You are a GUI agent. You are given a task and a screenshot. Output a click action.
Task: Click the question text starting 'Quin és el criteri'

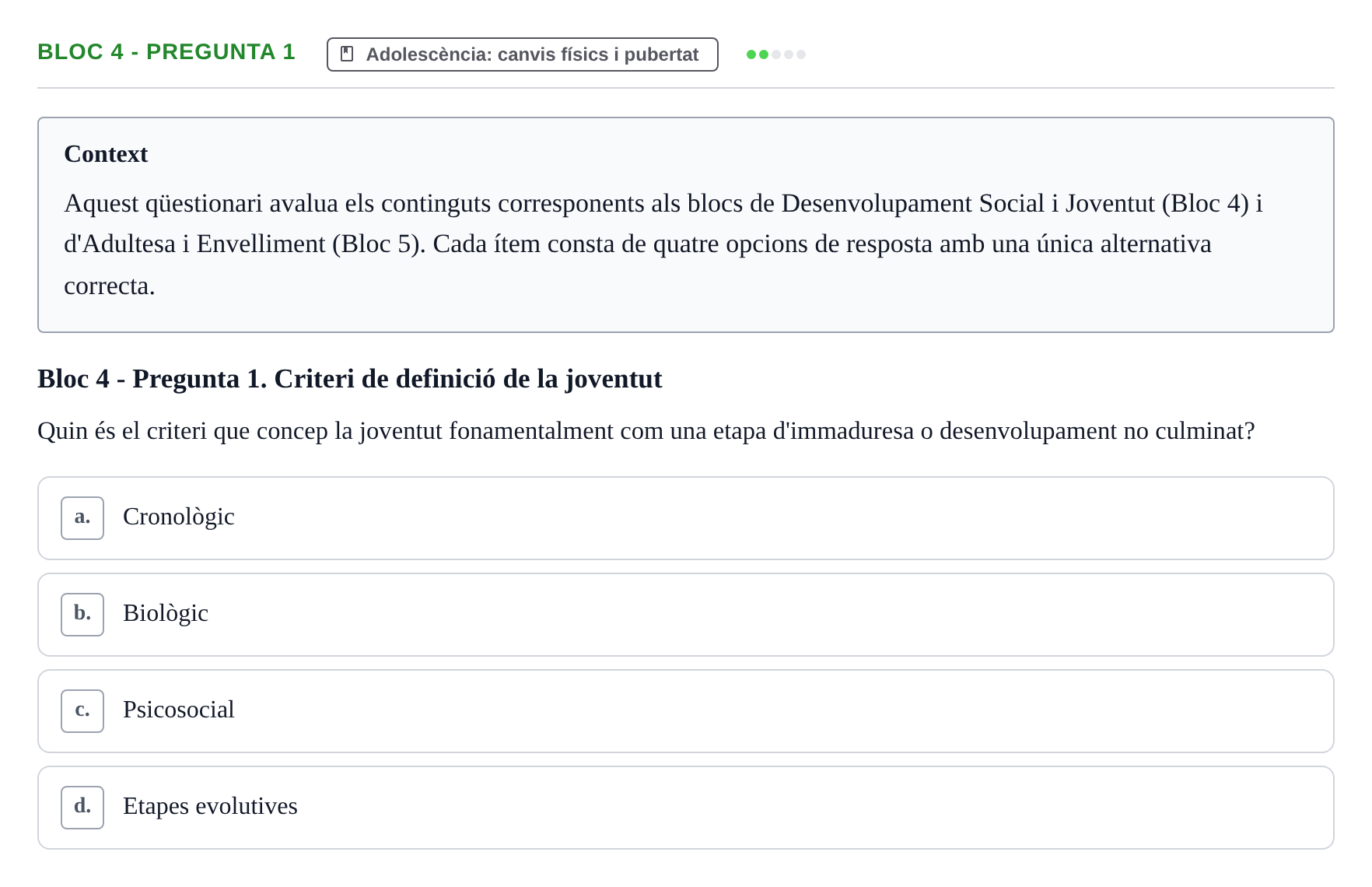tap(646, 431)
